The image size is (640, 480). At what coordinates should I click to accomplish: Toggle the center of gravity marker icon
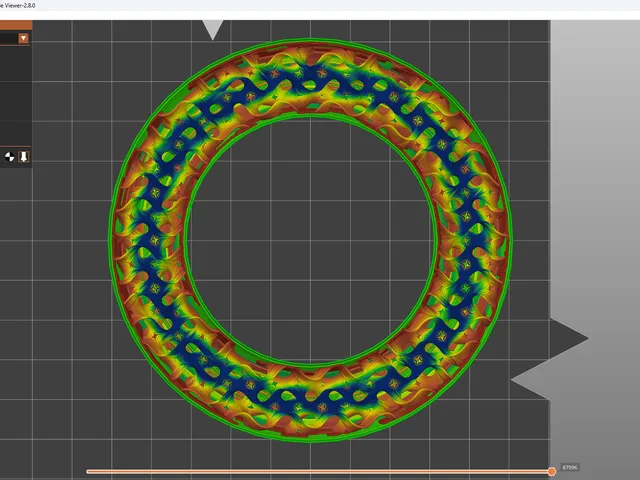click(9, 157)
